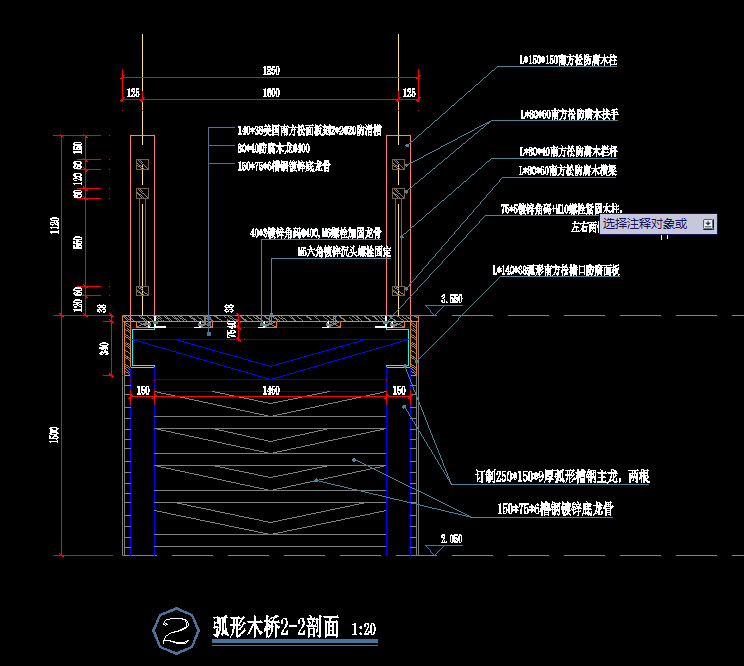Select the M5 hex bolt annotation

click(x=344, y=251)
